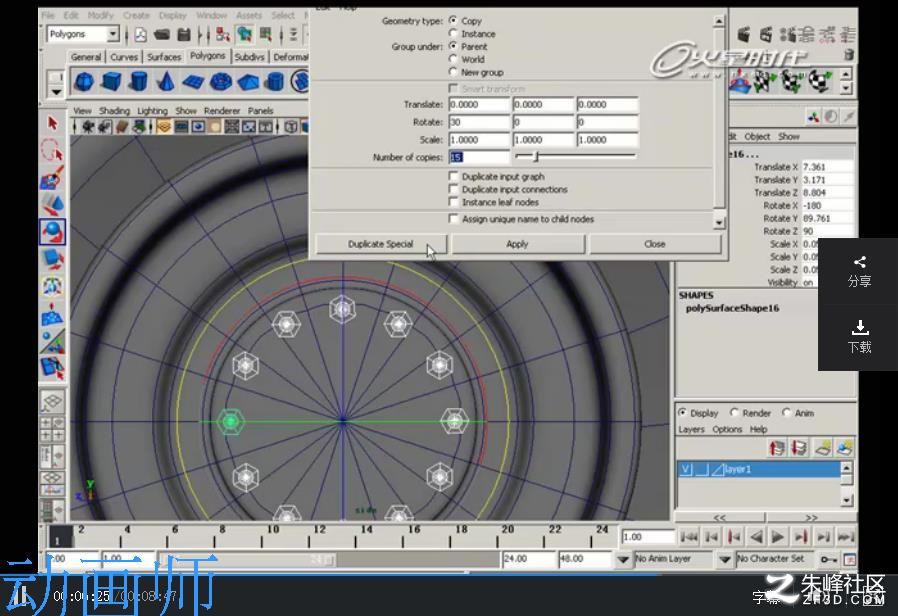Play the animation backward

[x=756, y=537]
